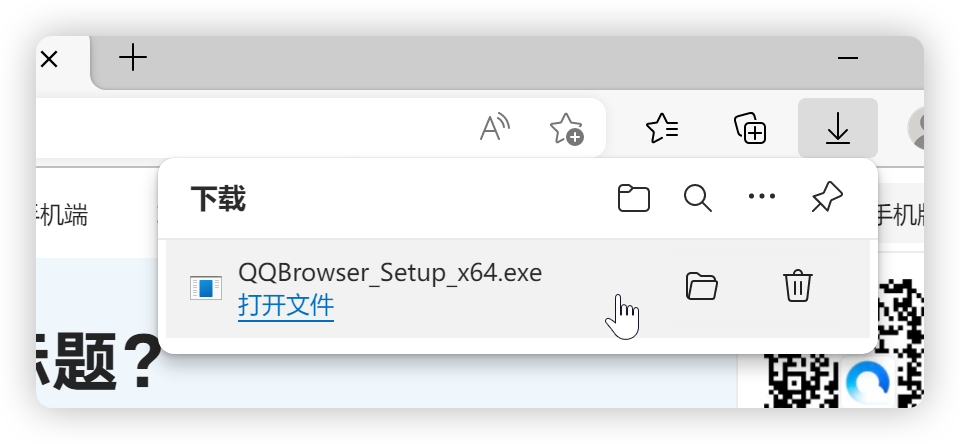Open the Favorites list
Viewport: 960px width, 444px height.
662,128
